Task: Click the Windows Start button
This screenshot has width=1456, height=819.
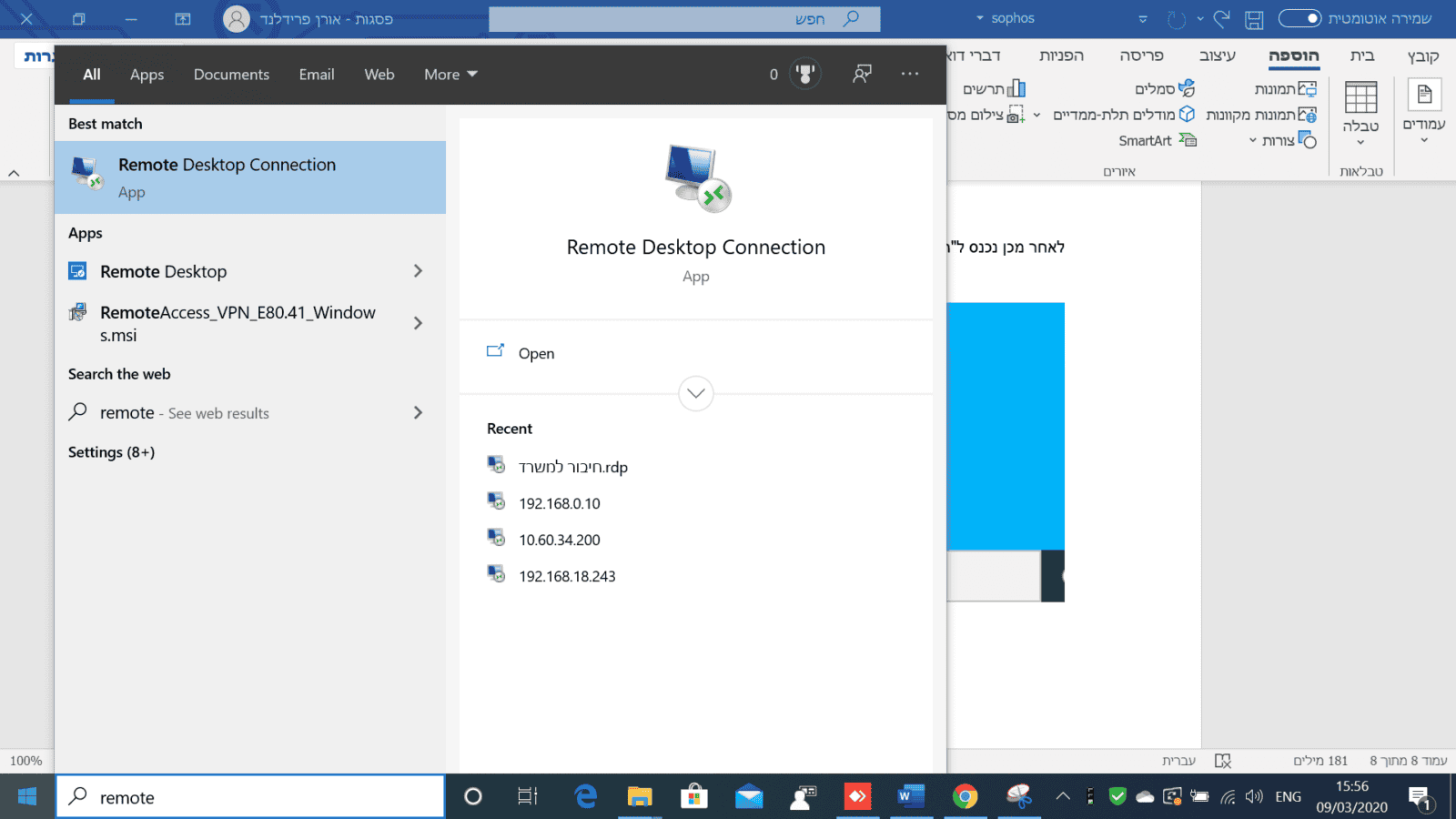Action: [x=27, y=797]
